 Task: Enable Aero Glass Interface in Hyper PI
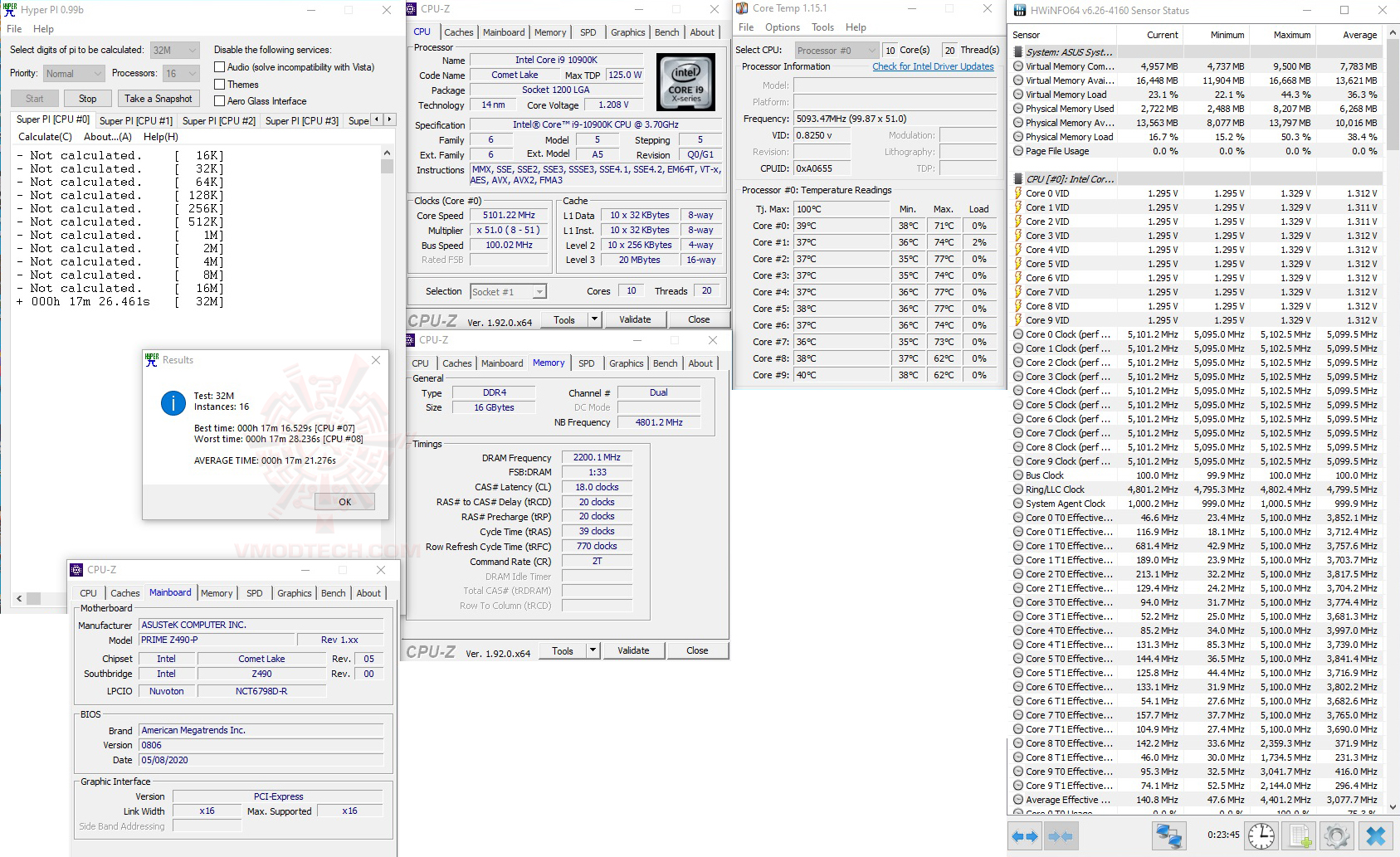point(220,100)
